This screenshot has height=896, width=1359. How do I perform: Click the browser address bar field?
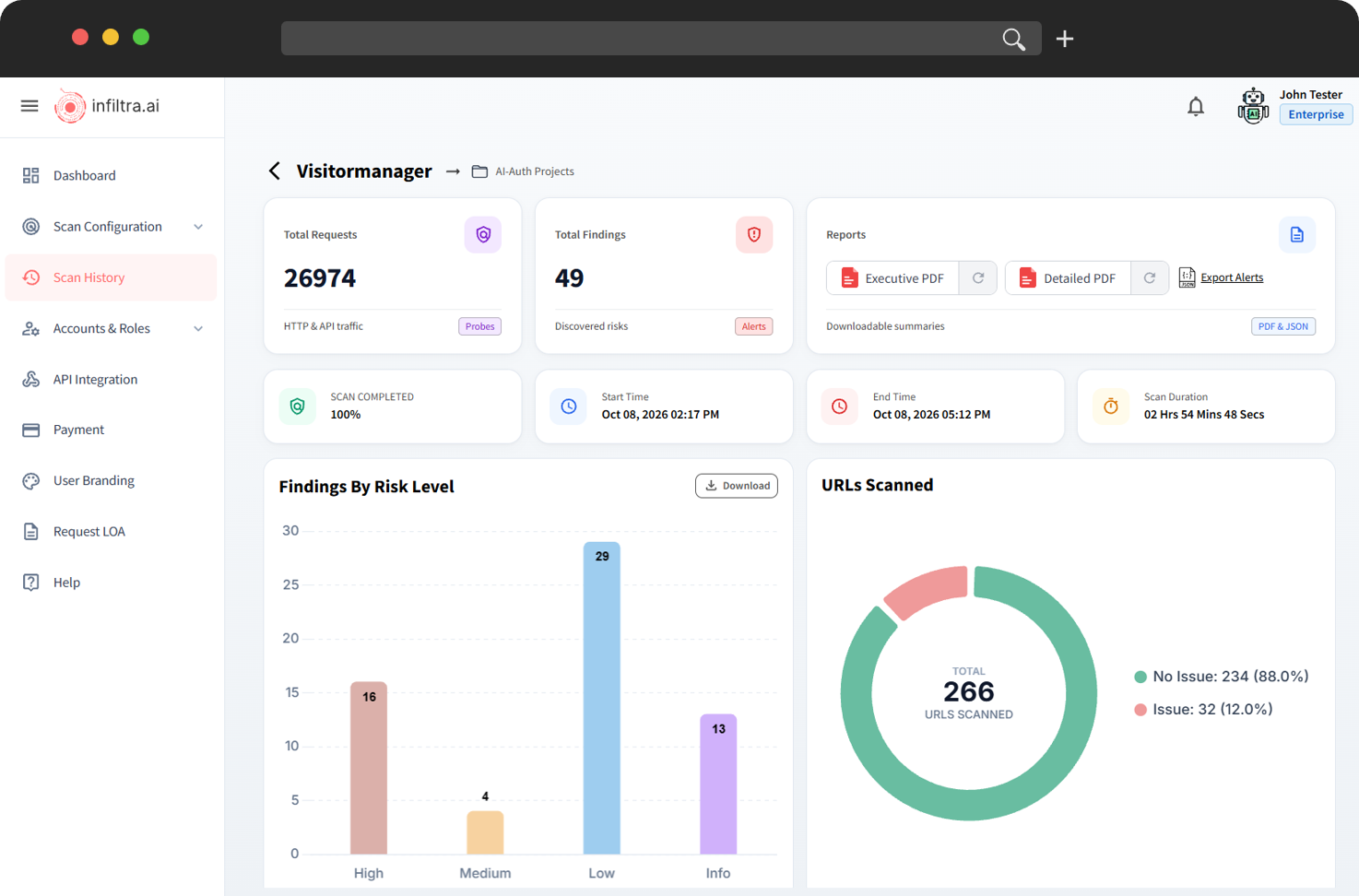661,39
